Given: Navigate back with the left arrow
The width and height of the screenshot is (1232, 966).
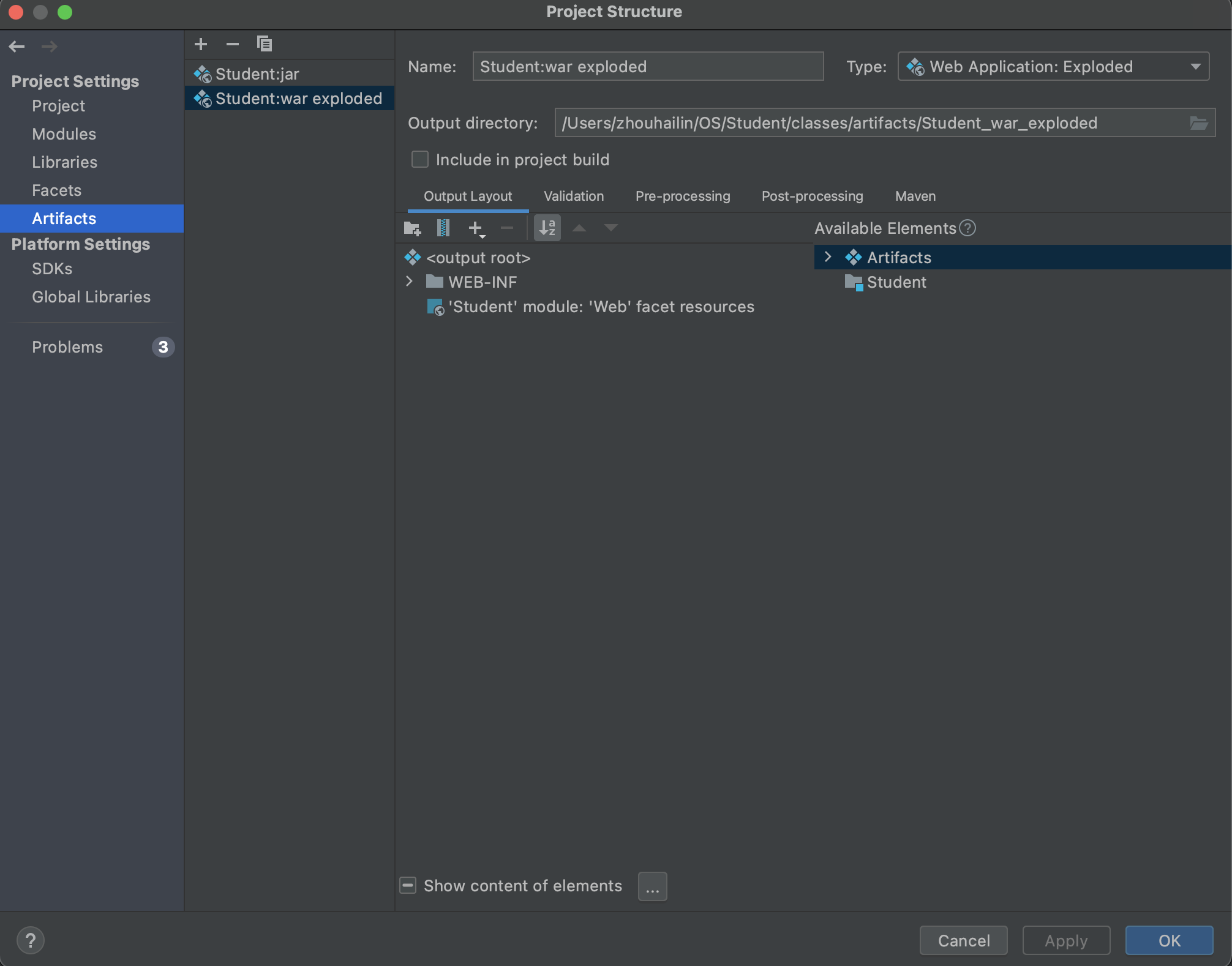Looking at the screenshot, I should click(x=17, y=47).
